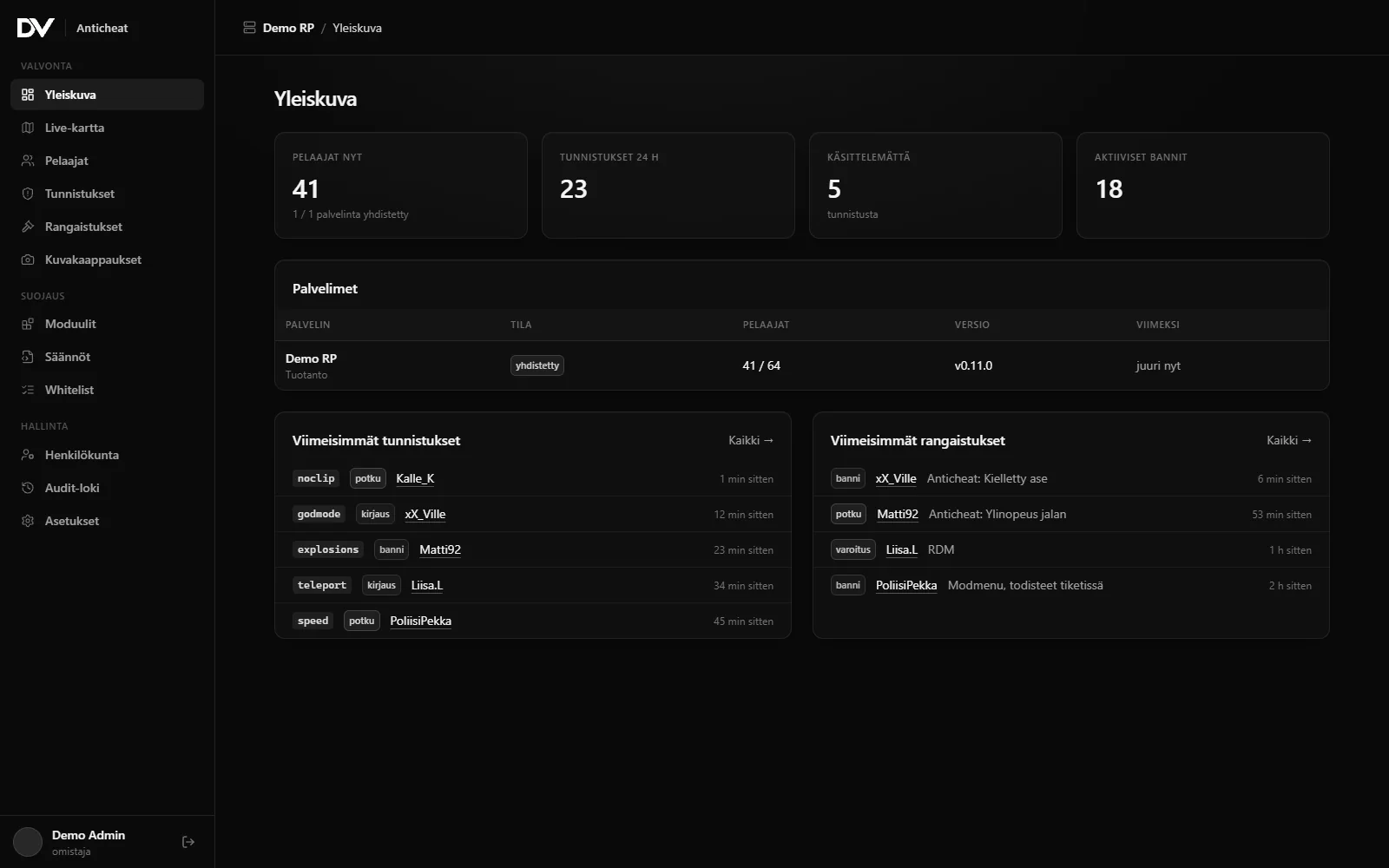Open xX_Ville in Kielletty ase punishment
This screenshot has width=1389, height=868.
pos(896,478)
